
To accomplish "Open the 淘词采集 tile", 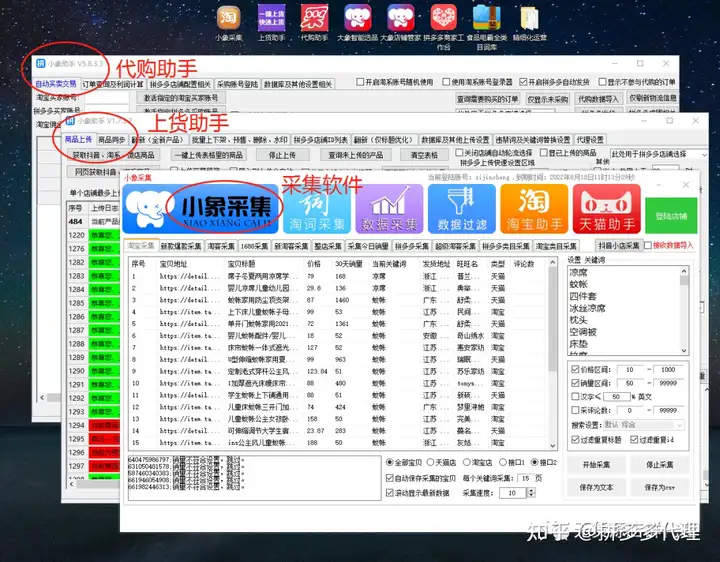I will (316, 209).
